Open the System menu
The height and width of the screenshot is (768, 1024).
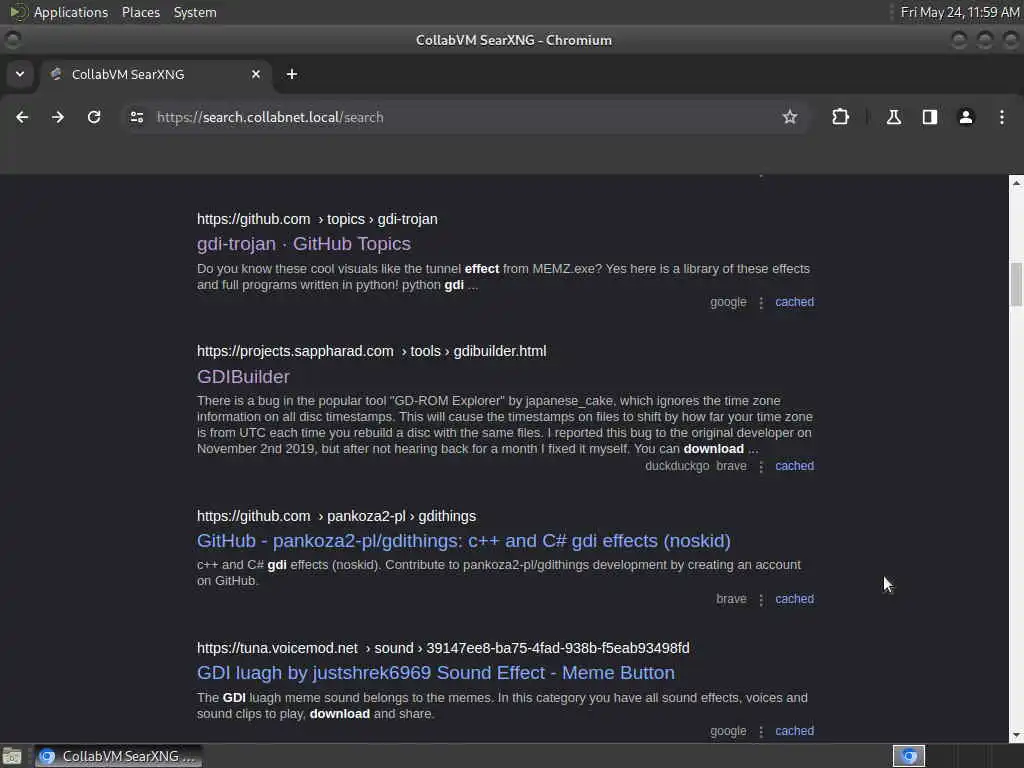coord(195,12)
